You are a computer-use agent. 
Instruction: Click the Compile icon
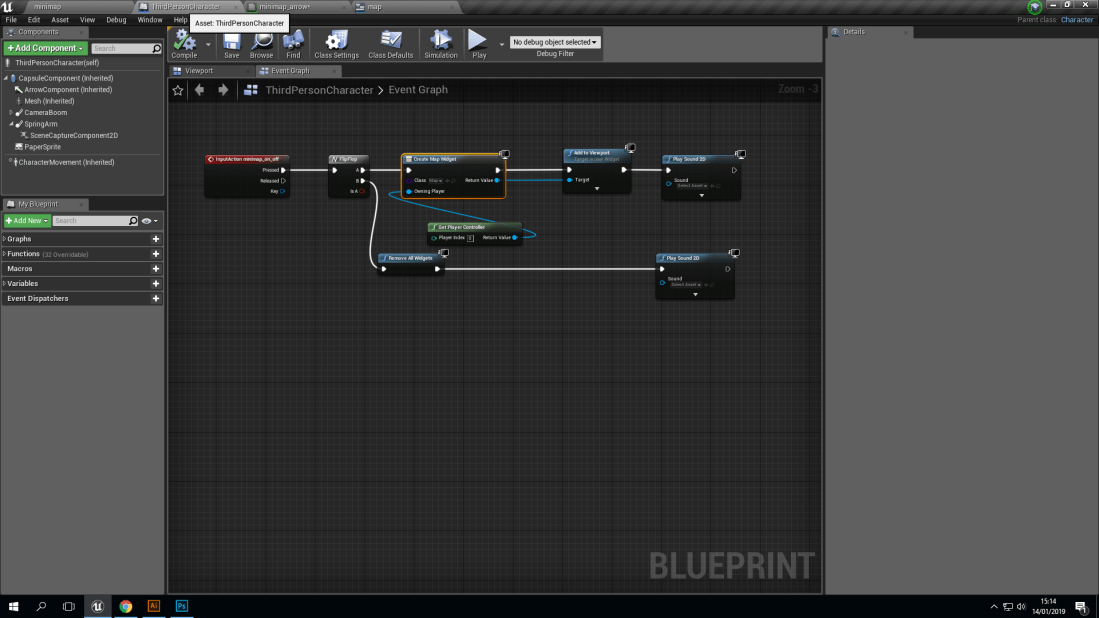[x=185, y=42]
